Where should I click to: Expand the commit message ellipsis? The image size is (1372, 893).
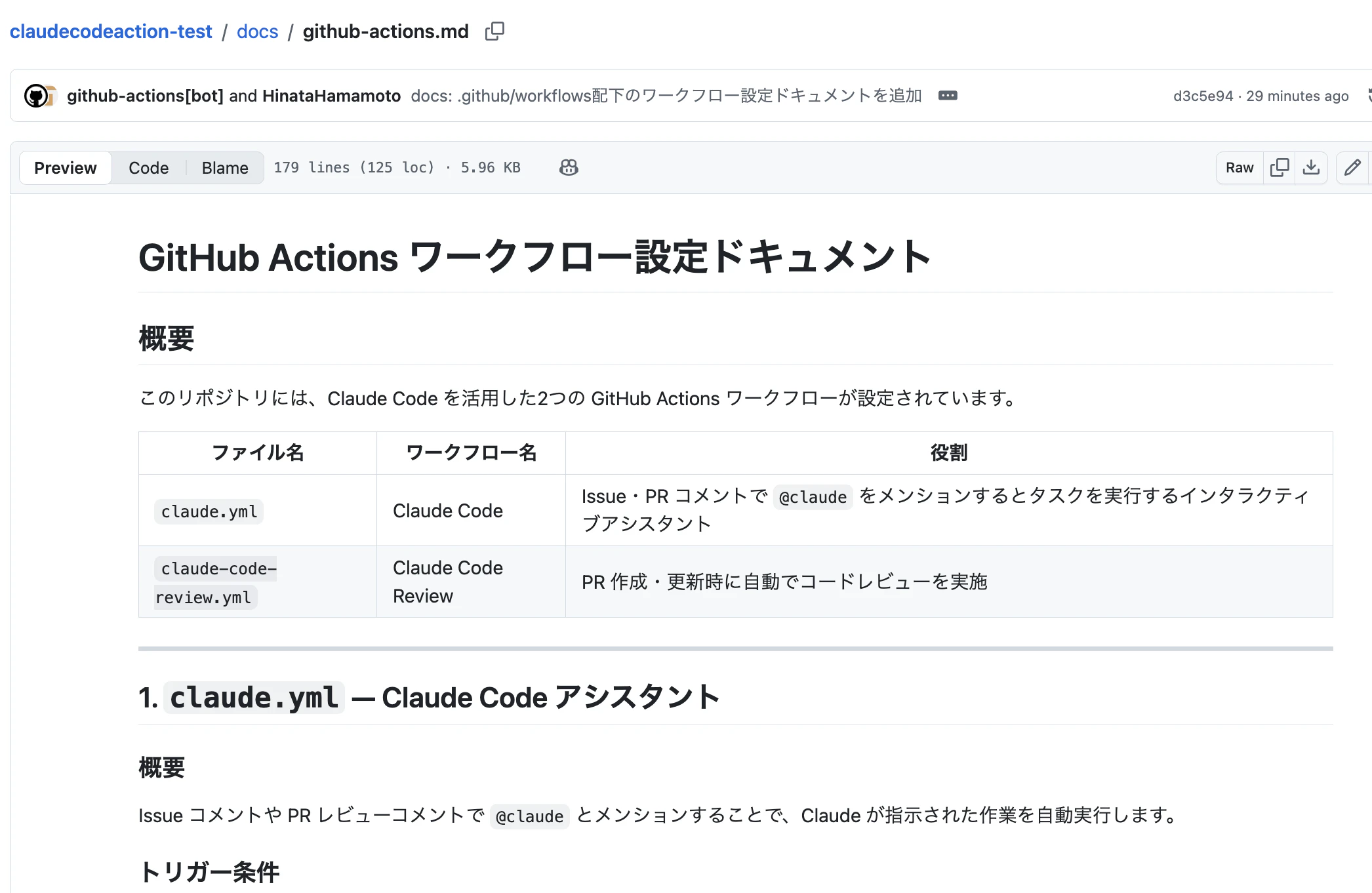(948, 96)
